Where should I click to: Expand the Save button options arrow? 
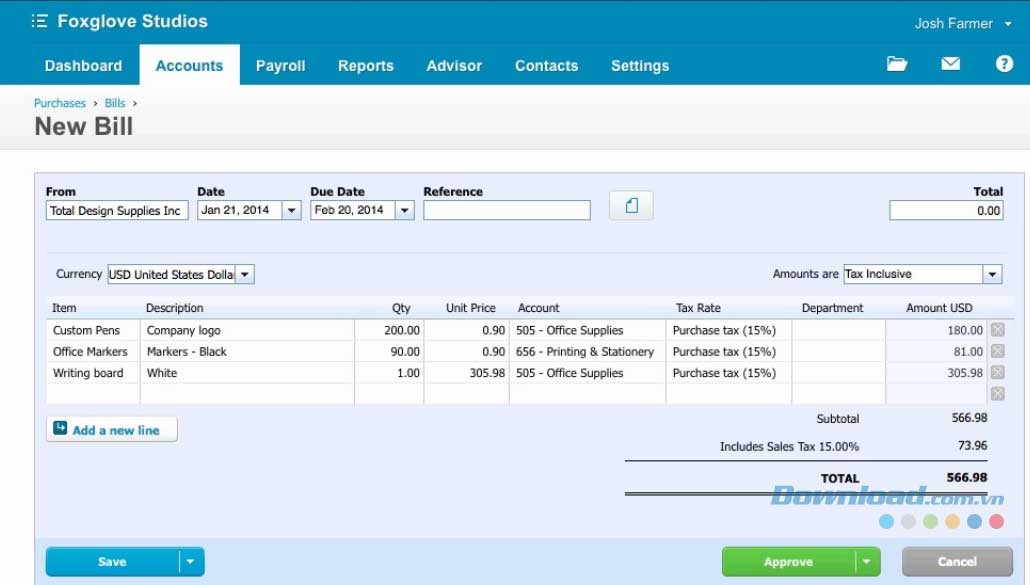[x=191, y=562]
